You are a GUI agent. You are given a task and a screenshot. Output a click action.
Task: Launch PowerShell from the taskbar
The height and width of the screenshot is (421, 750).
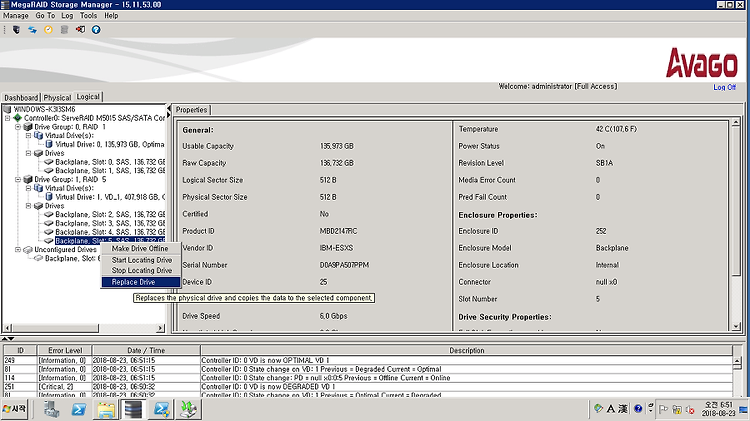click(x=79, y=409)
